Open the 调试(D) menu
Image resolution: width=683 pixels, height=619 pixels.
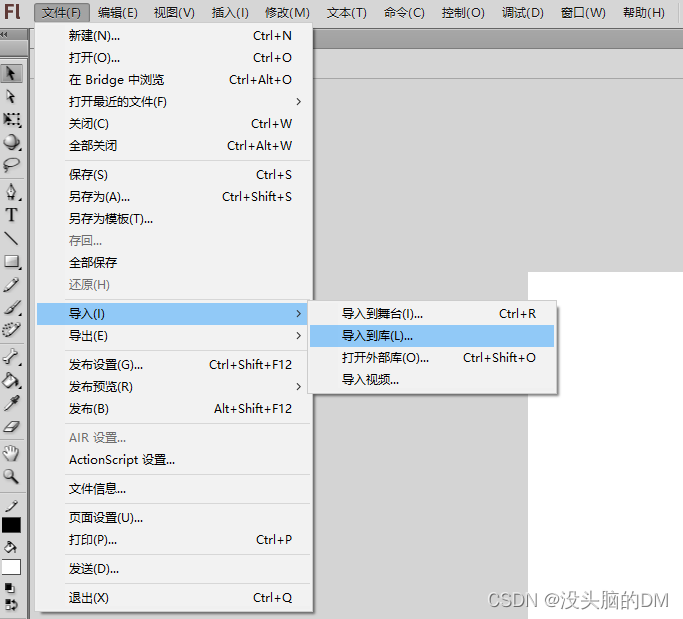pos(522,13)
